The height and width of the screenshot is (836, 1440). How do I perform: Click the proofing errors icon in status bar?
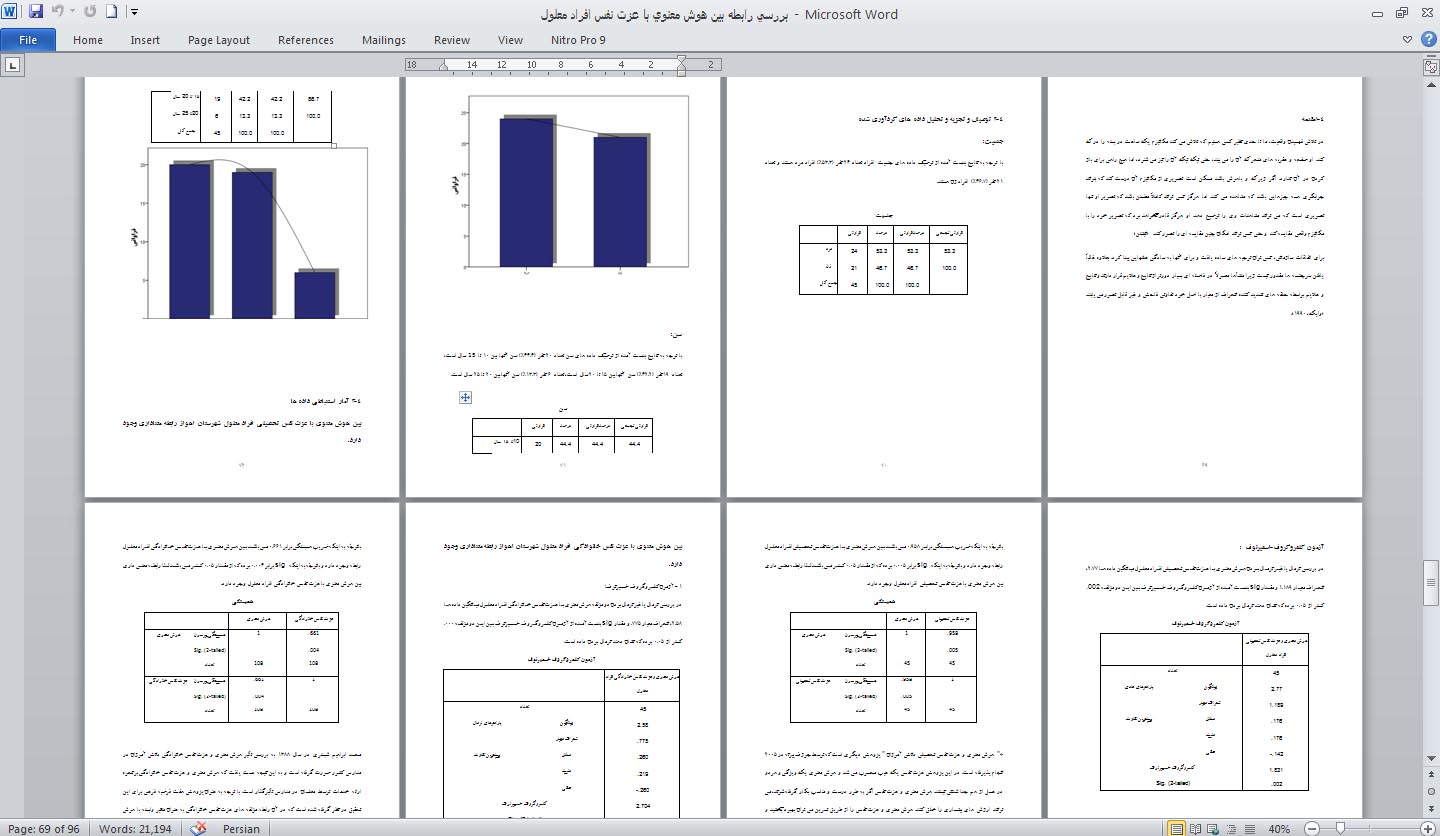tap(199, 828)
